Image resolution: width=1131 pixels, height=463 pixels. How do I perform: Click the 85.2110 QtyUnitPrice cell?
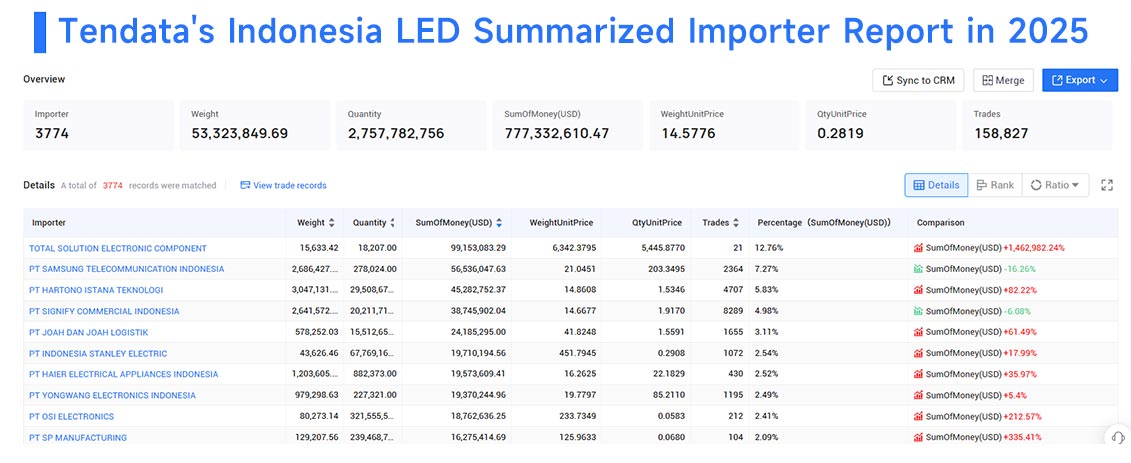668,395
